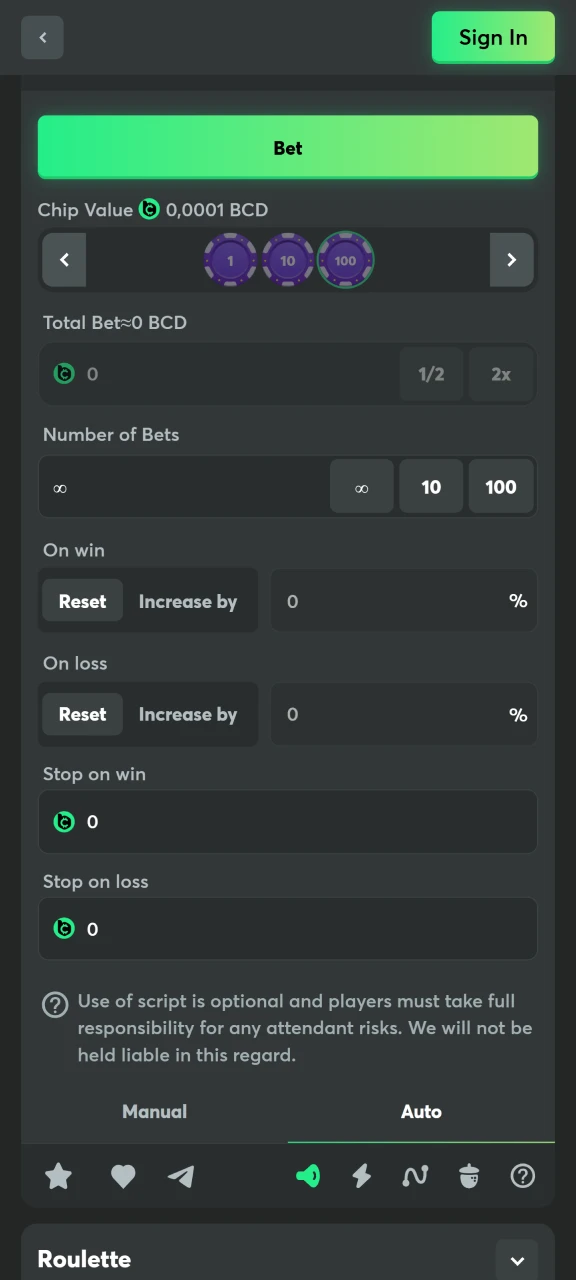Click the left chip carousel arrow
This screenshot has width=576, height=1280.
pyautogui.click(x=64, y=260)
